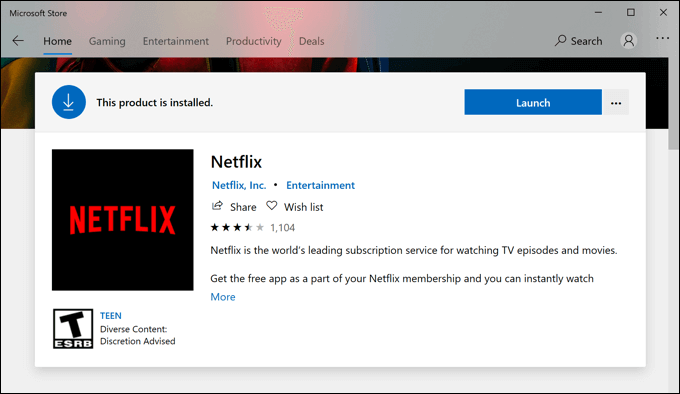Click the Netflix app title text
The width and height of the screenshot is (680, 394).
pos(236,162)
